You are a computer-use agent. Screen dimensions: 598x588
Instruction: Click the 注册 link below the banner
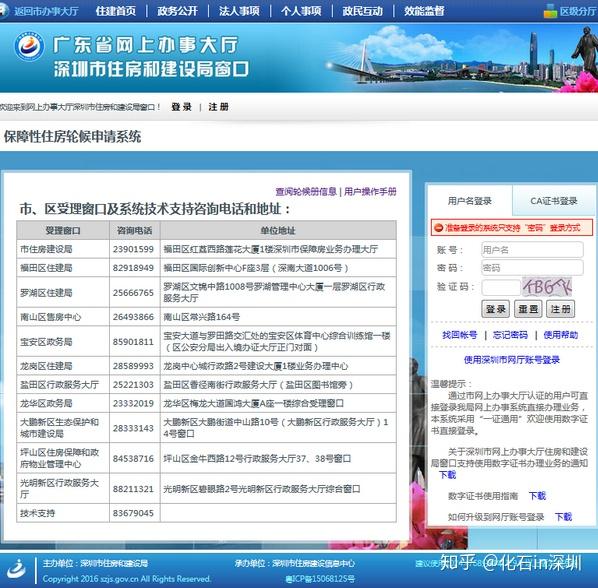point(219,107)
